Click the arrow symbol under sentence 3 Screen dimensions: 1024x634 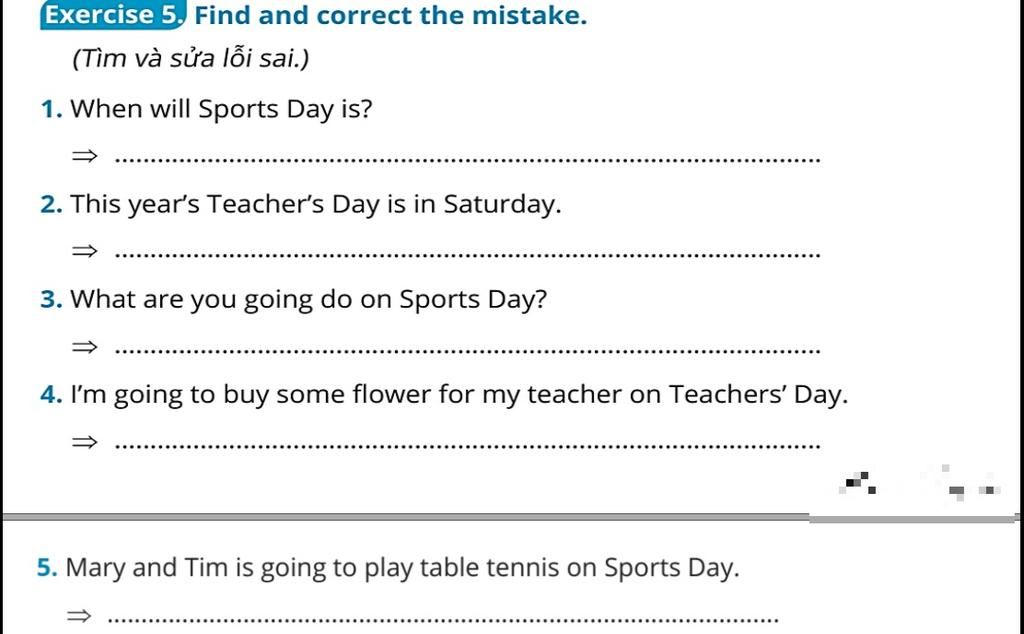pos(84,347)
